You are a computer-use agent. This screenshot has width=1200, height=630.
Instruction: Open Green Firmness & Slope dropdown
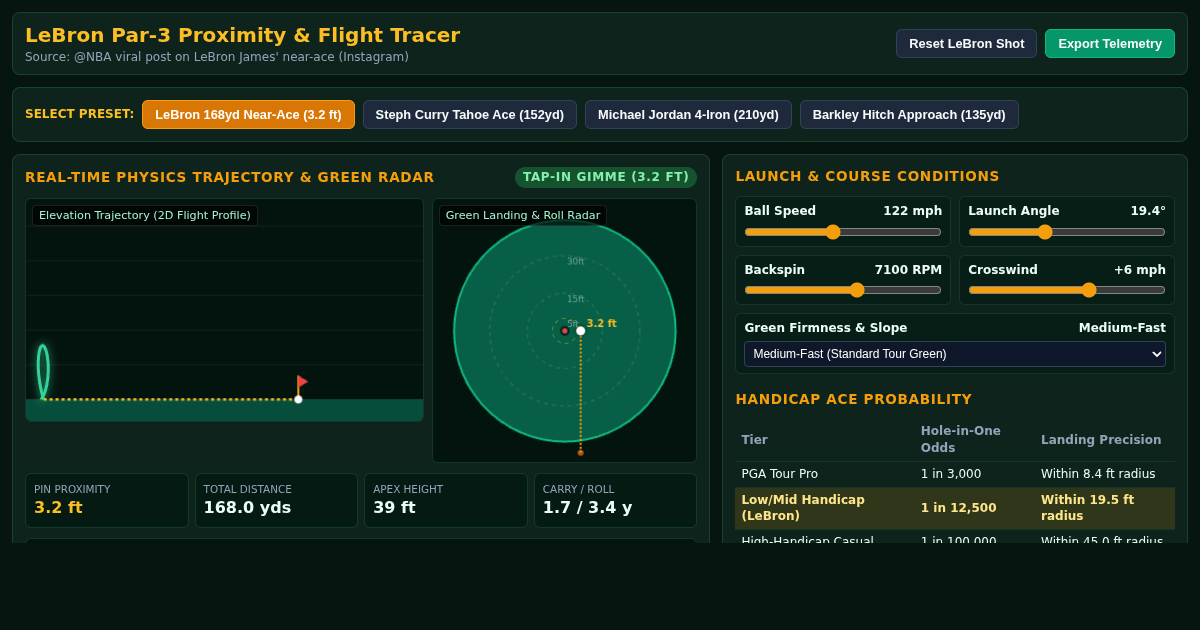click(955, 354)
